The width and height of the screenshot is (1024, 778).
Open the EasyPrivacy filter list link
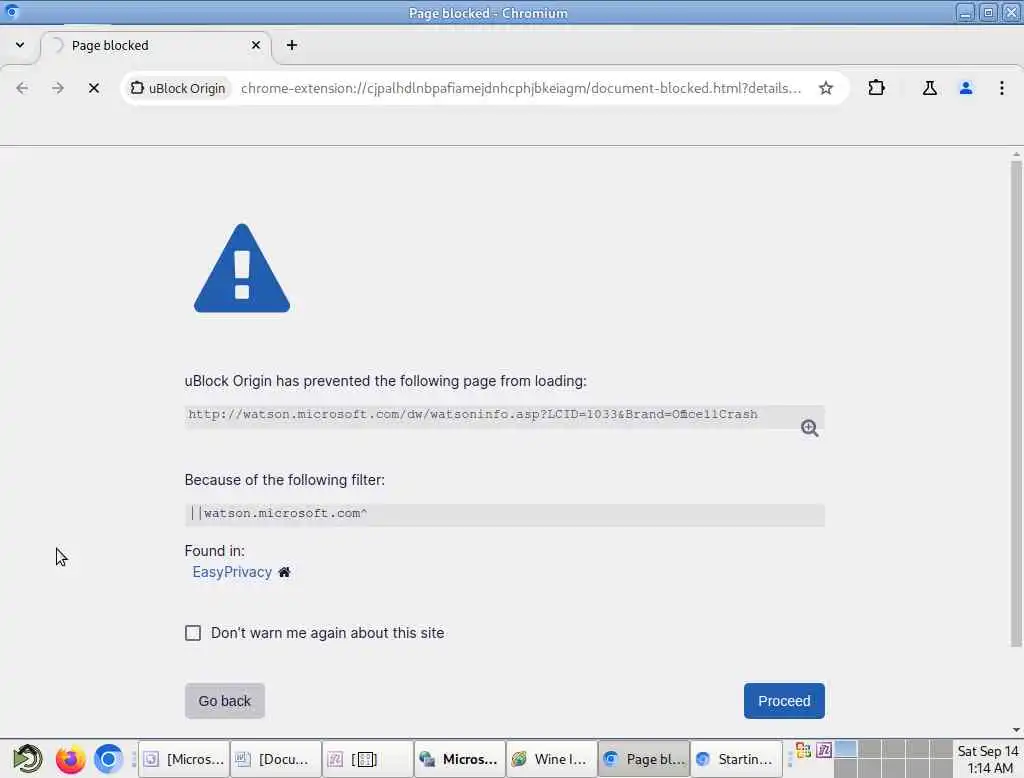point(232,572)
